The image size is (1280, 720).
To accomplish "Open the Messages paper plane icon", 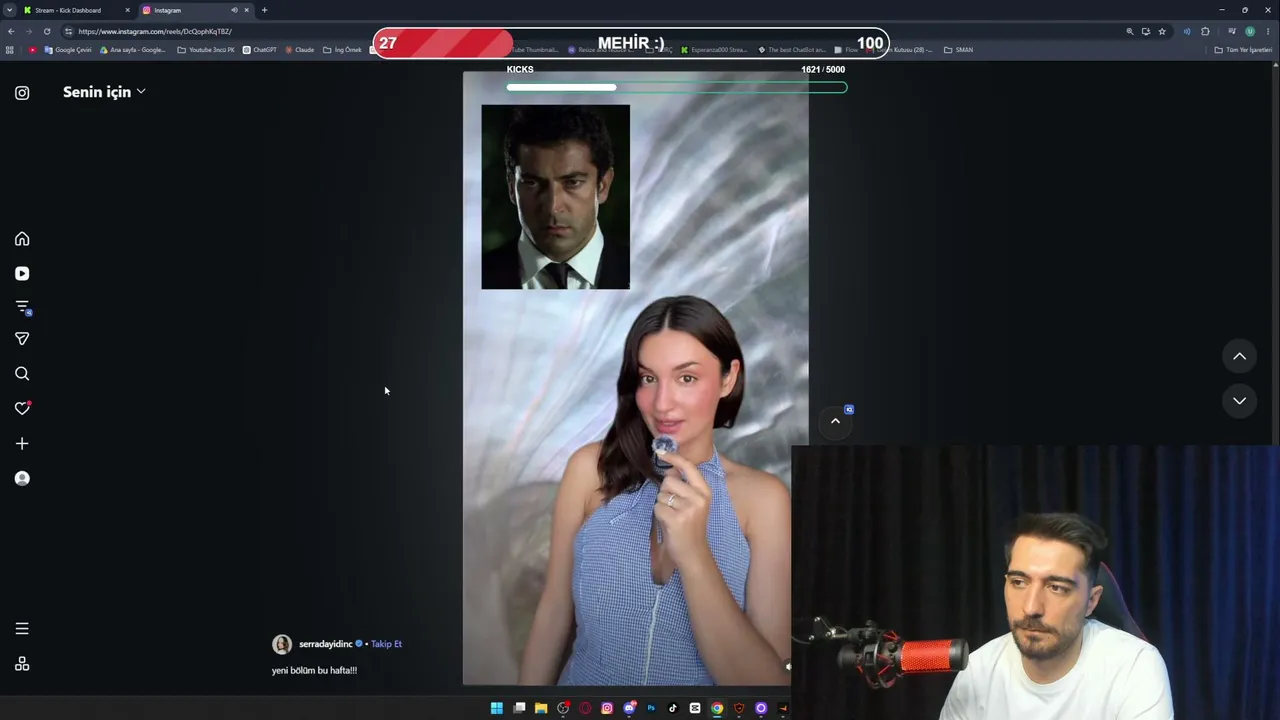I will (22, 339).
